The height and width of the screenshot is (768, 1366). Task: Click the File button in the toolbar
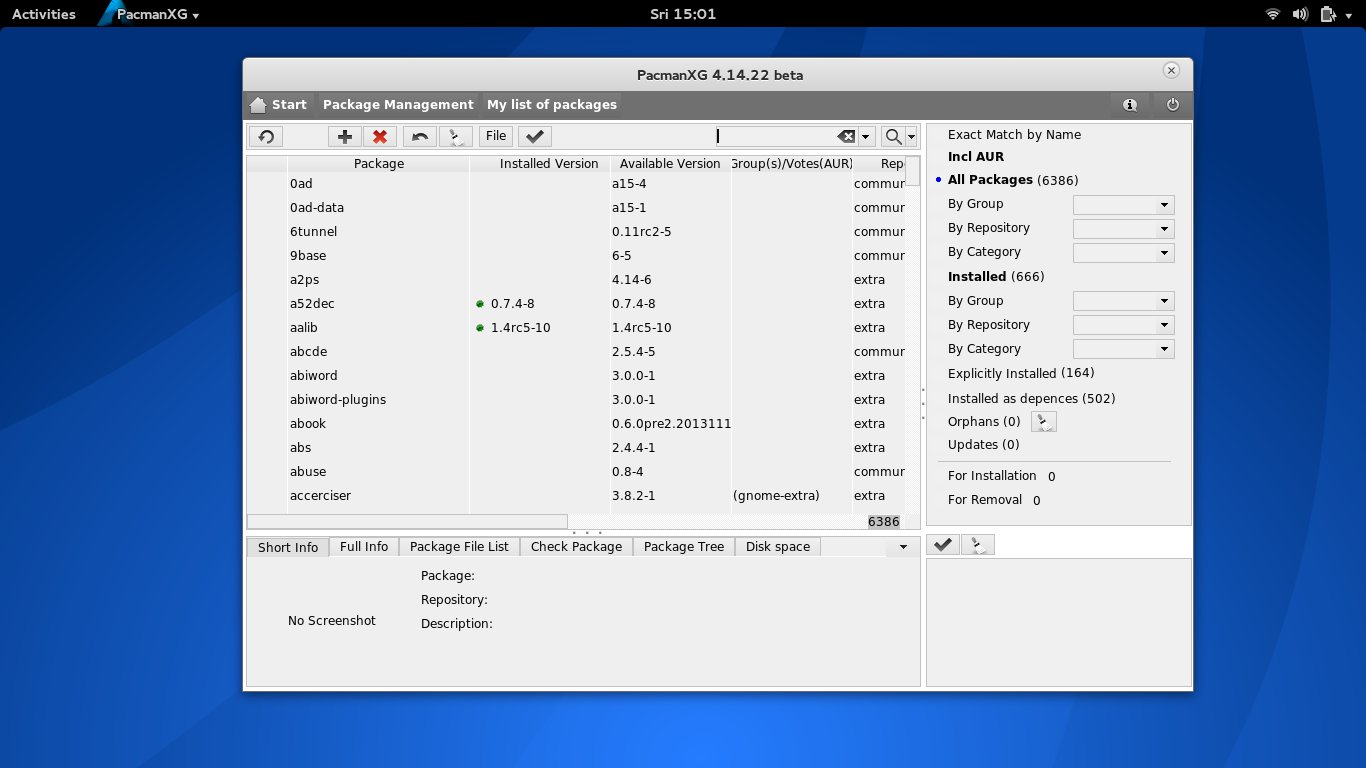click(496, 137)
